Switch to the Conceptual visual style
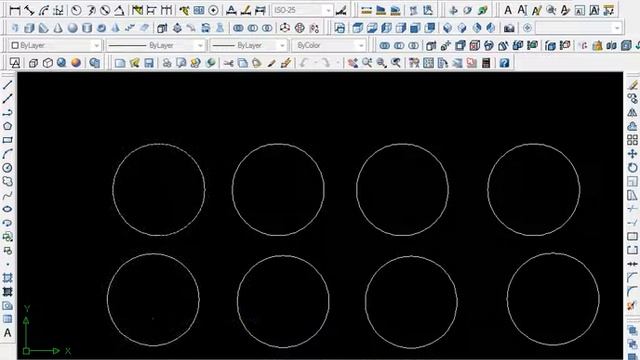The image size is (640, 360). tap(76, 63)
